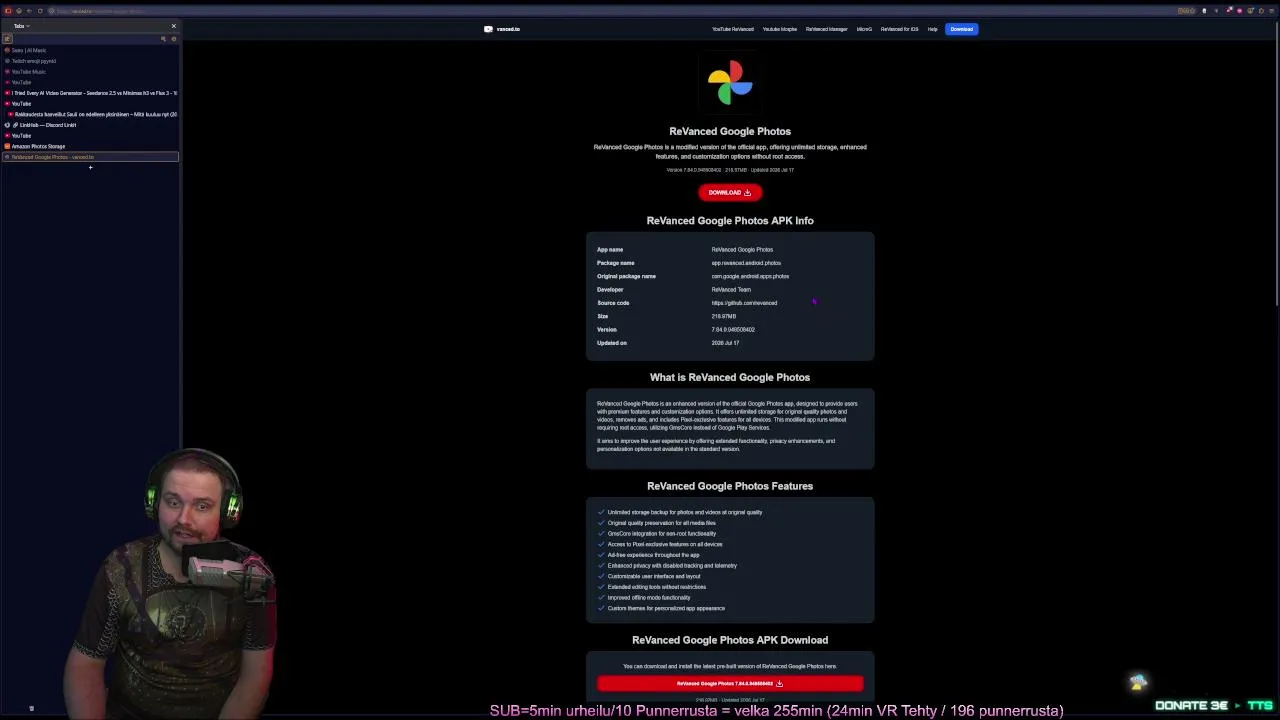Switch to the Amazon Photos Storage tab
The height and width of the screenshot is (720, 1280).
[90, 146]
